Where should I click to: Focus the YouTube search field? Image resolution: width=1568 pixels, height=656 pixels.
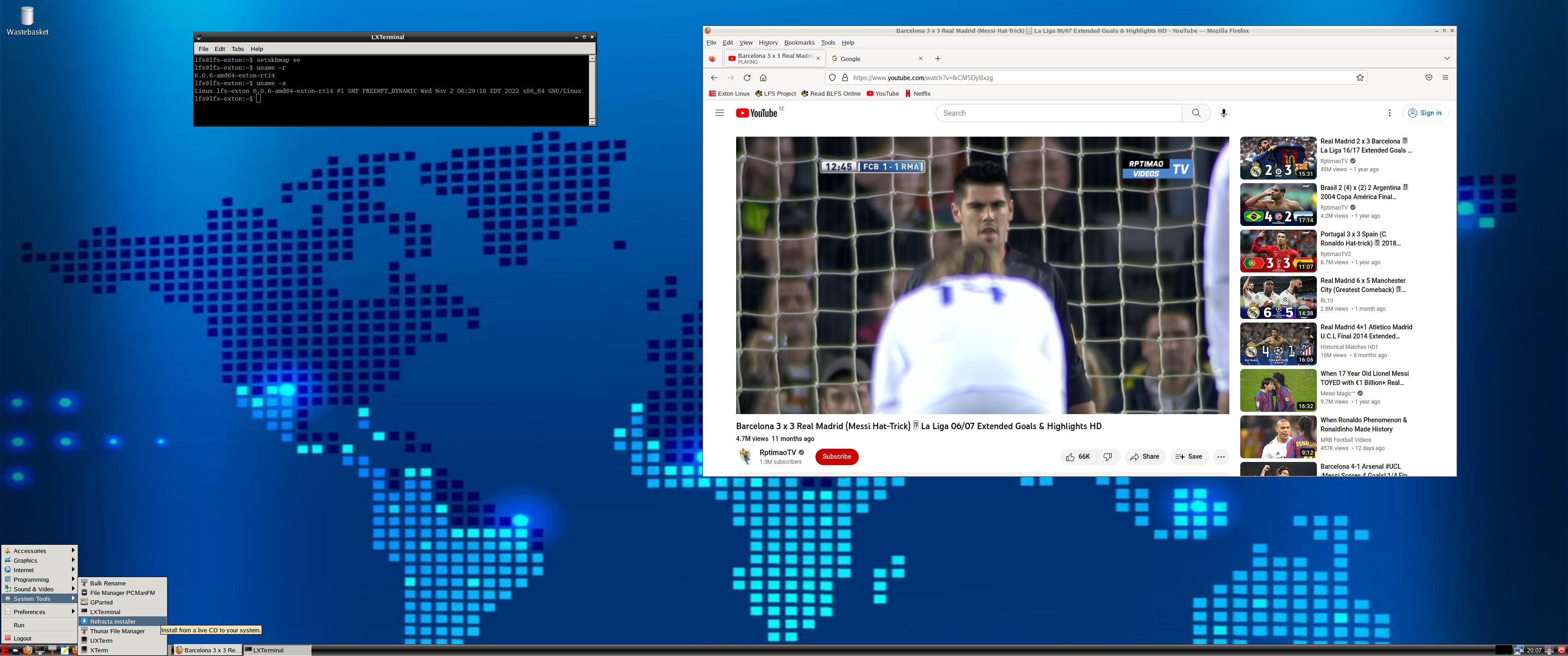[x=1059, y=113]
